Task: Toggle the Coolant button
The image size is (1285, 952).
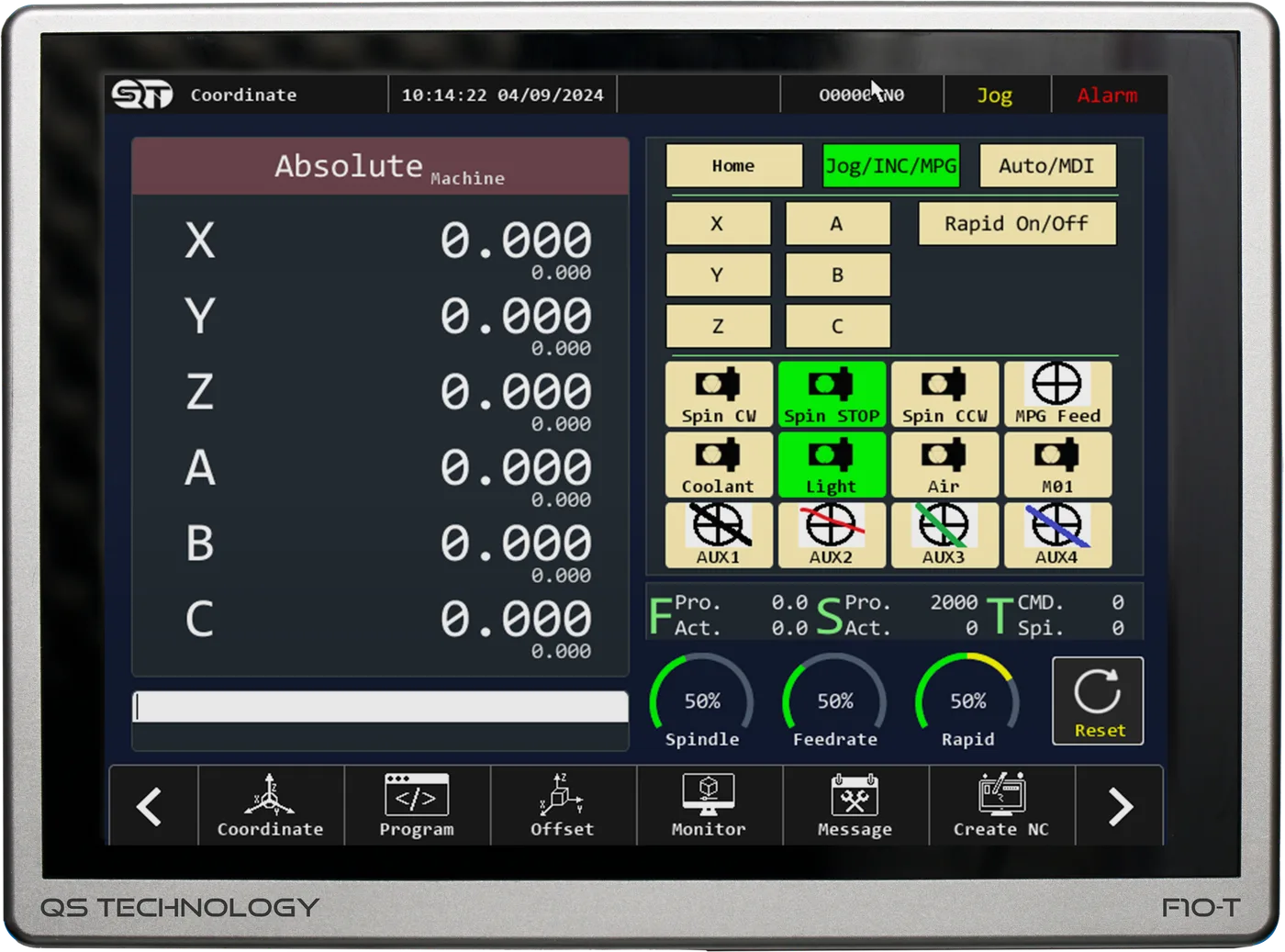Action: point(719,465)
